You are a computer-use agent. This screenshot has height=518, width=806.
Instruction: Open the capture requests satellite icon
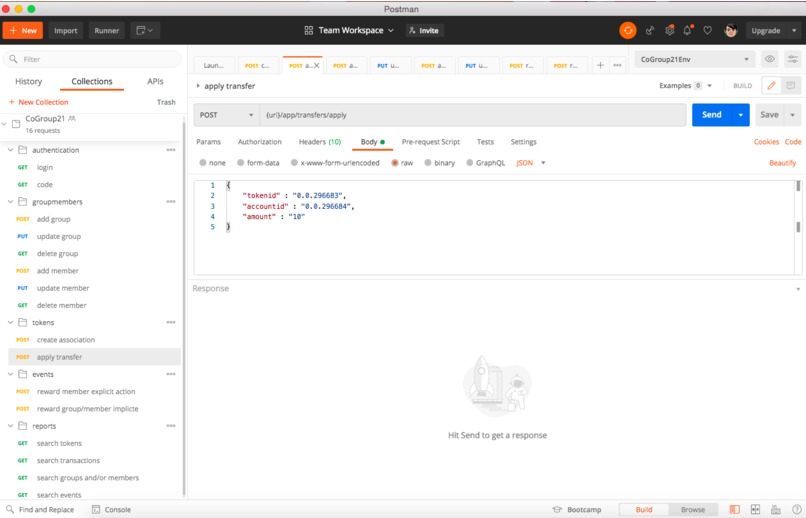(650, 31)
